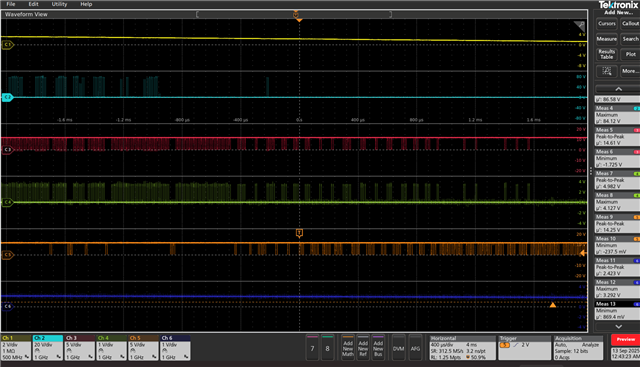Click the Tektronix logo
The width and height of the screenshot is (640, 367).
(619, 5)
